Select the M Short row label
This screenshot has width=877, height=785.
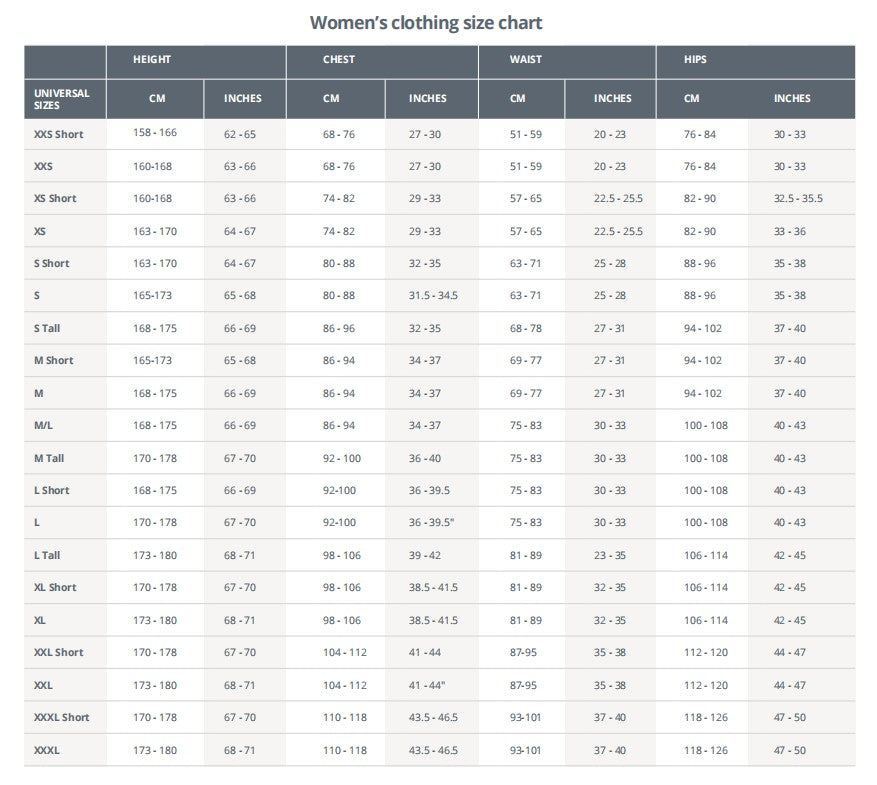(x=54, y=360)
